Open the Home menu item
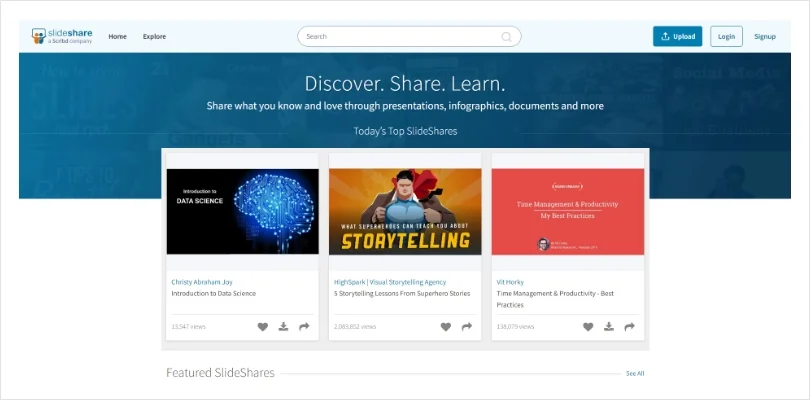810x400 pixels. click(x=117, y=37)
